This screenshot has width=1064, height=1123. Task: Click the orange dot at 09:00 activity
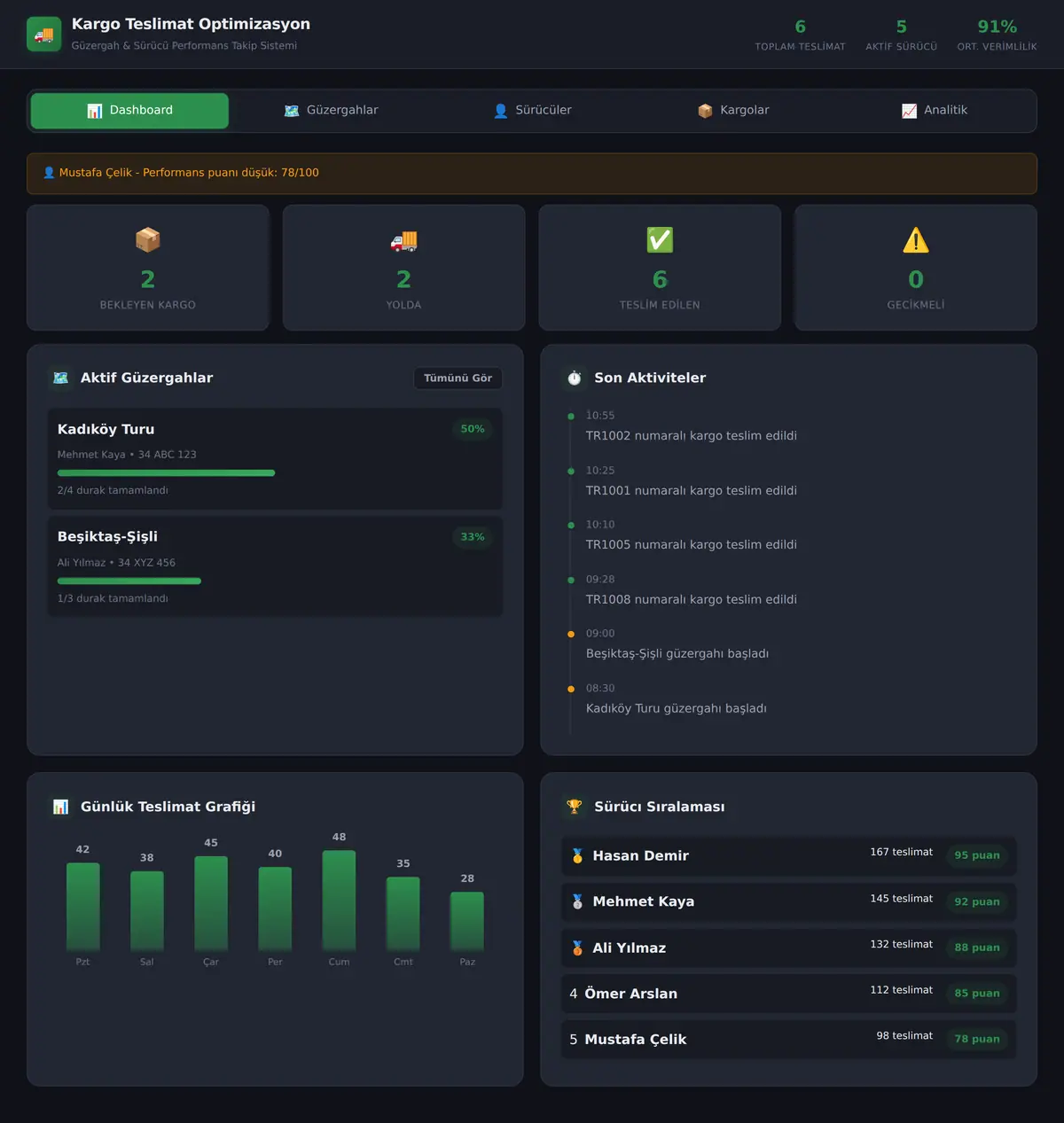(571, 634)
